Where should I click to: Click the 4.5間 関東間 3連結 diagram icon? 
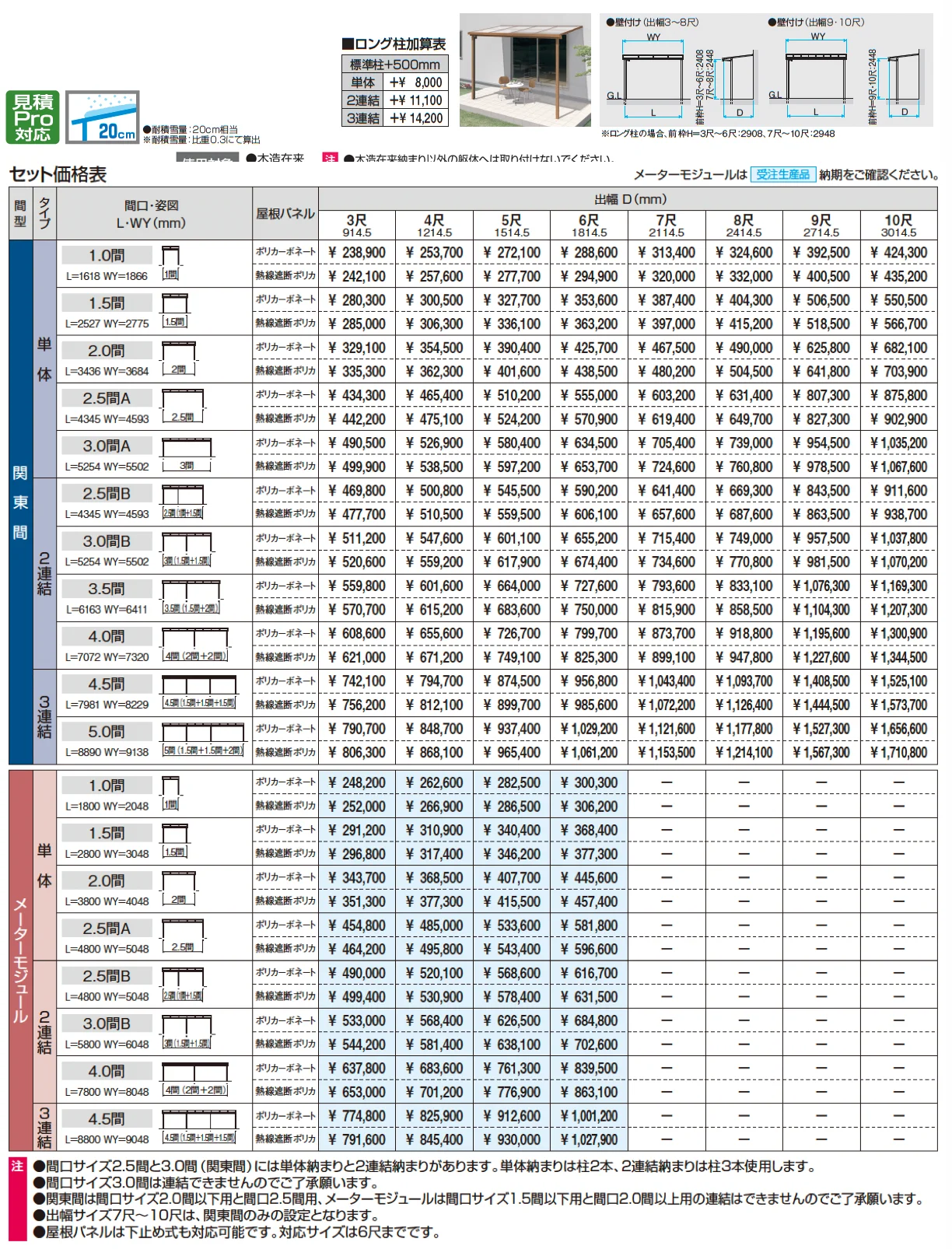199,692
